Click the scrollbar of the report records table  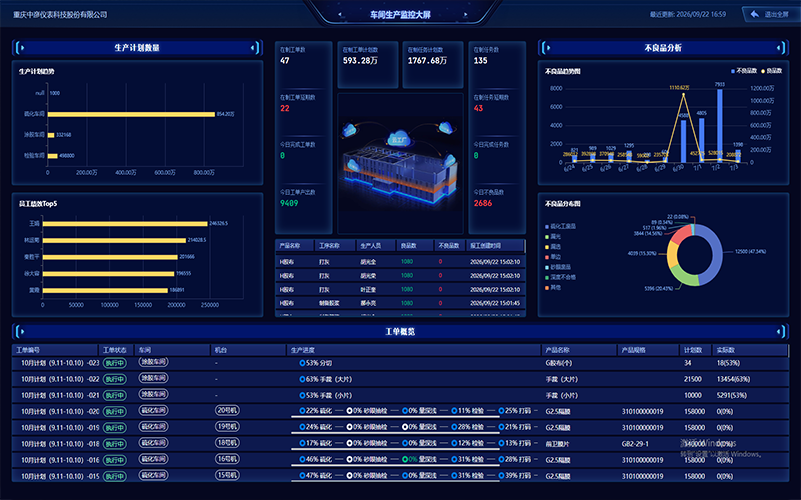(525, 247)
